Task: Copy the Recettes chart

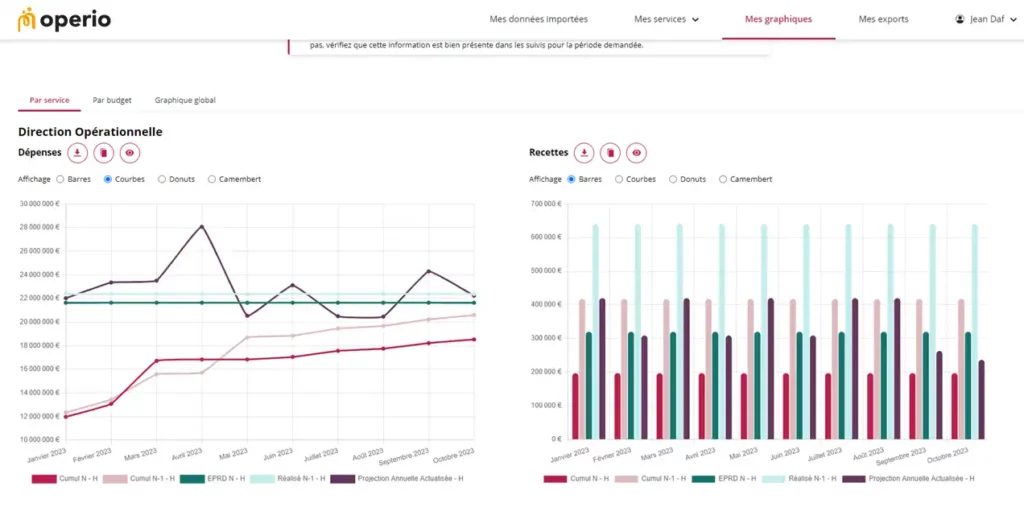Action: 611,153
